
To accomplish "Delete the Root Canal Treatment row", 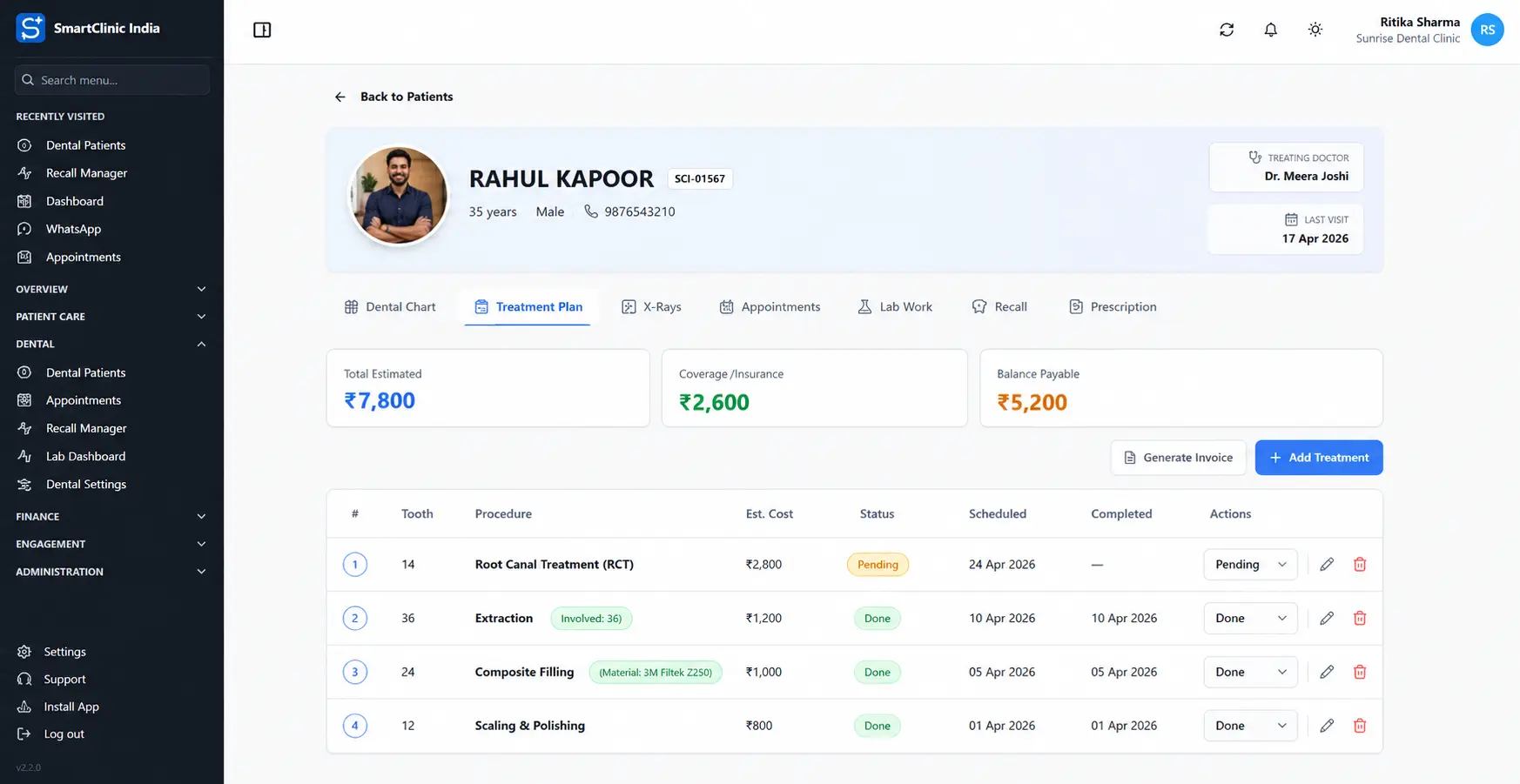I will 1360,565.
